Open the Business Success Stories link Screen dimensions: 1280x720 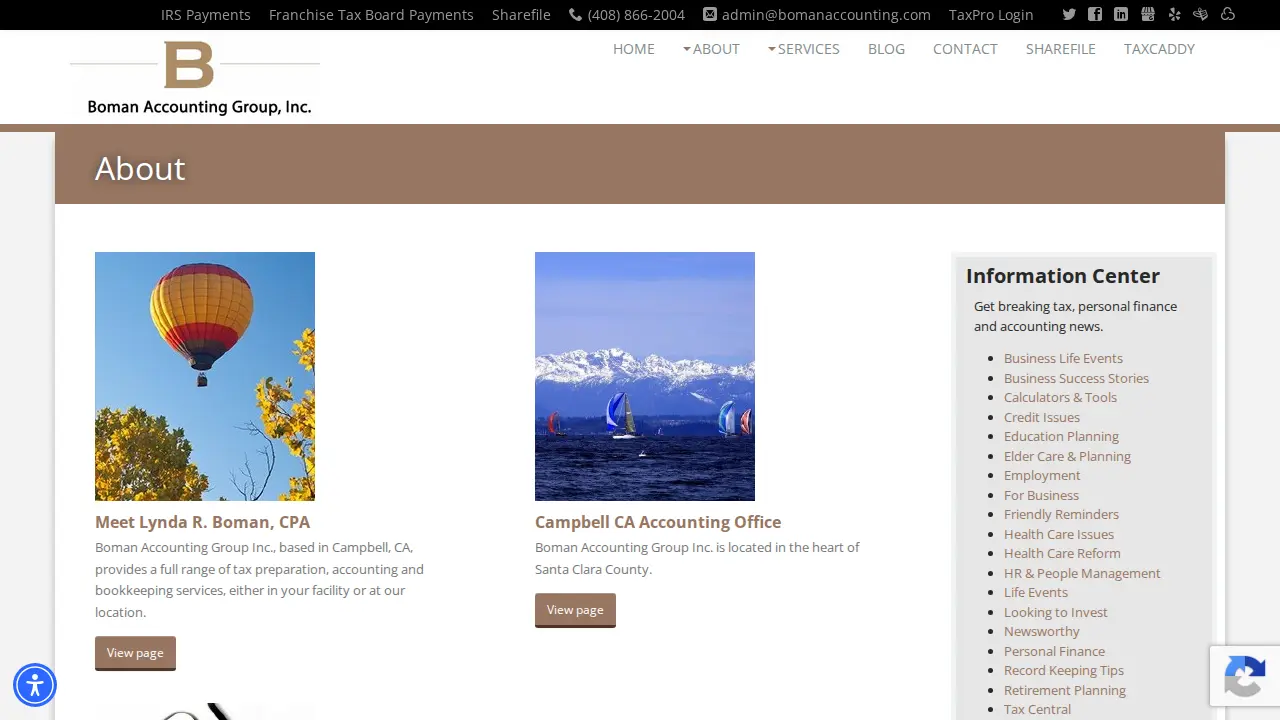pyautogui.click(x=1076, y=378)
